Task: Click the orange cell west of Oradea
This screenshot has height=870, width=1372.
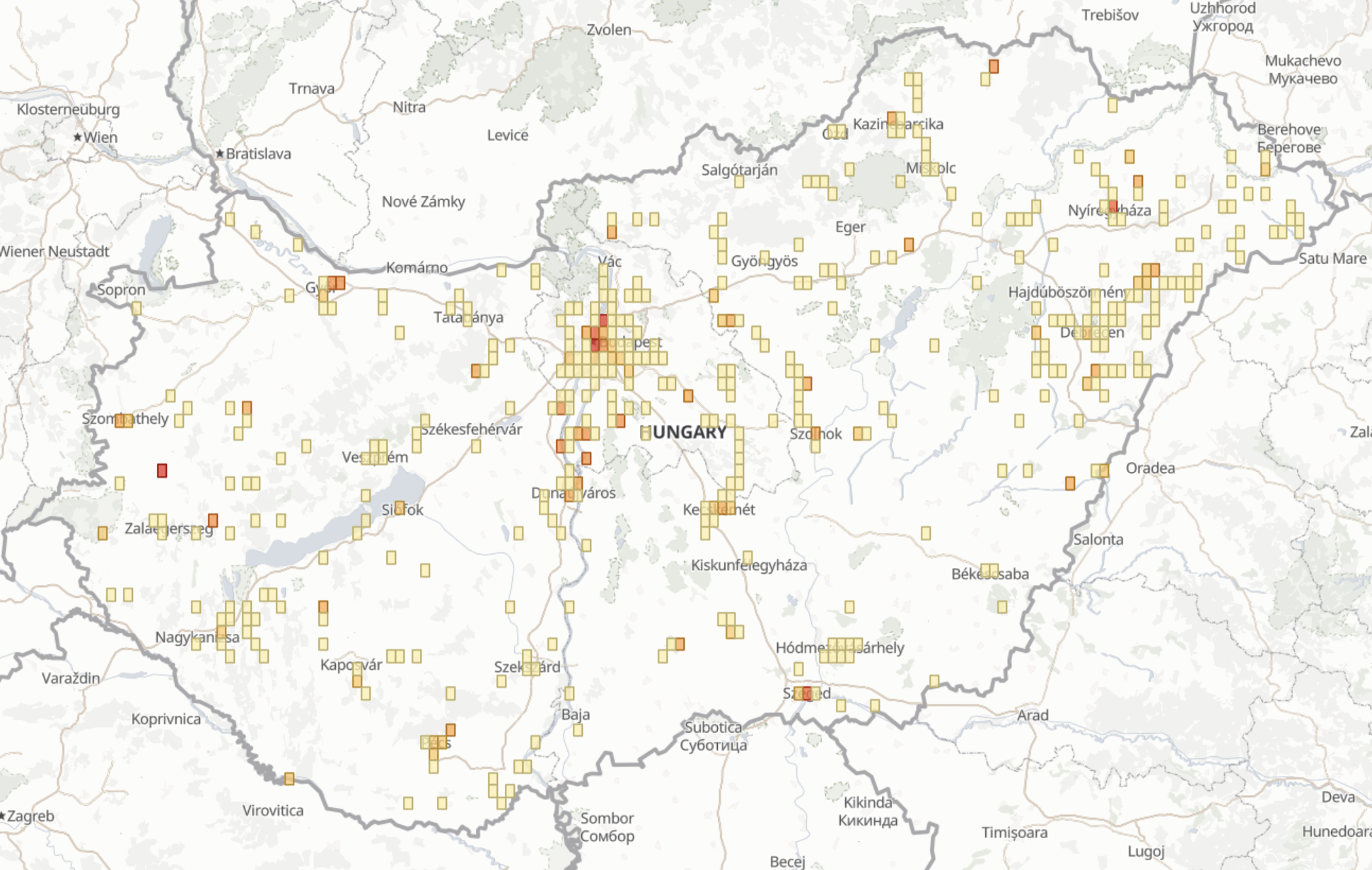Action: pos(1070,483)
